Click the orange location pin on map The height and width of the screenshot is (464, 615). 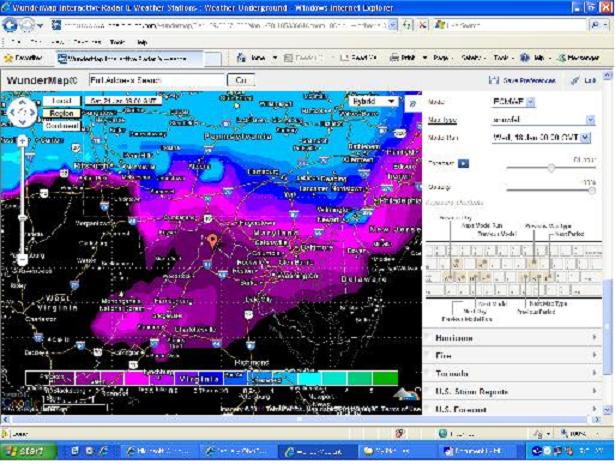pyautogui.click(x=212, y=241)
